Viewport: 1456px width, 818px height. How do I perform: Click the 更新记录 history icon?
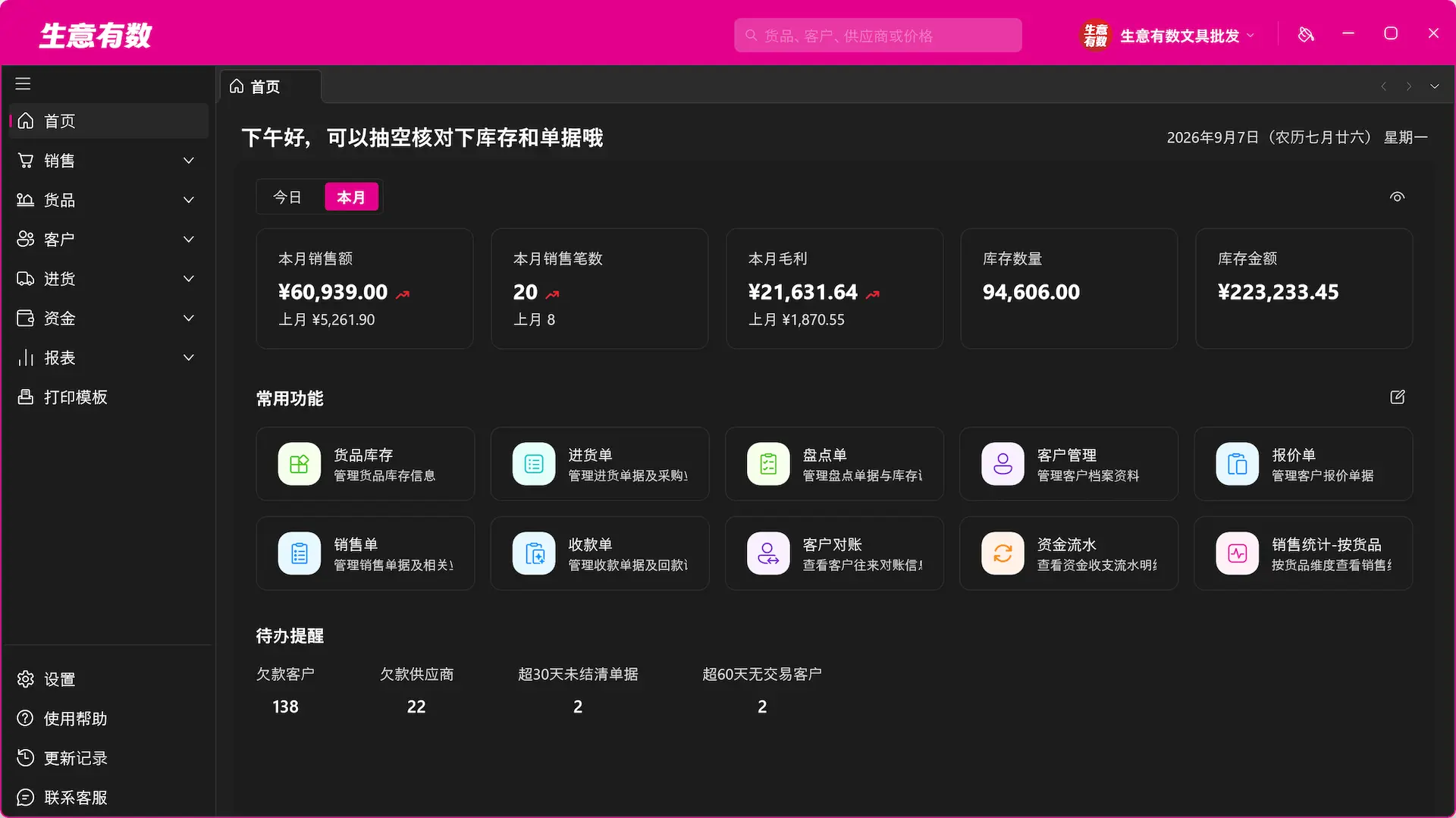tap(26, 758)
